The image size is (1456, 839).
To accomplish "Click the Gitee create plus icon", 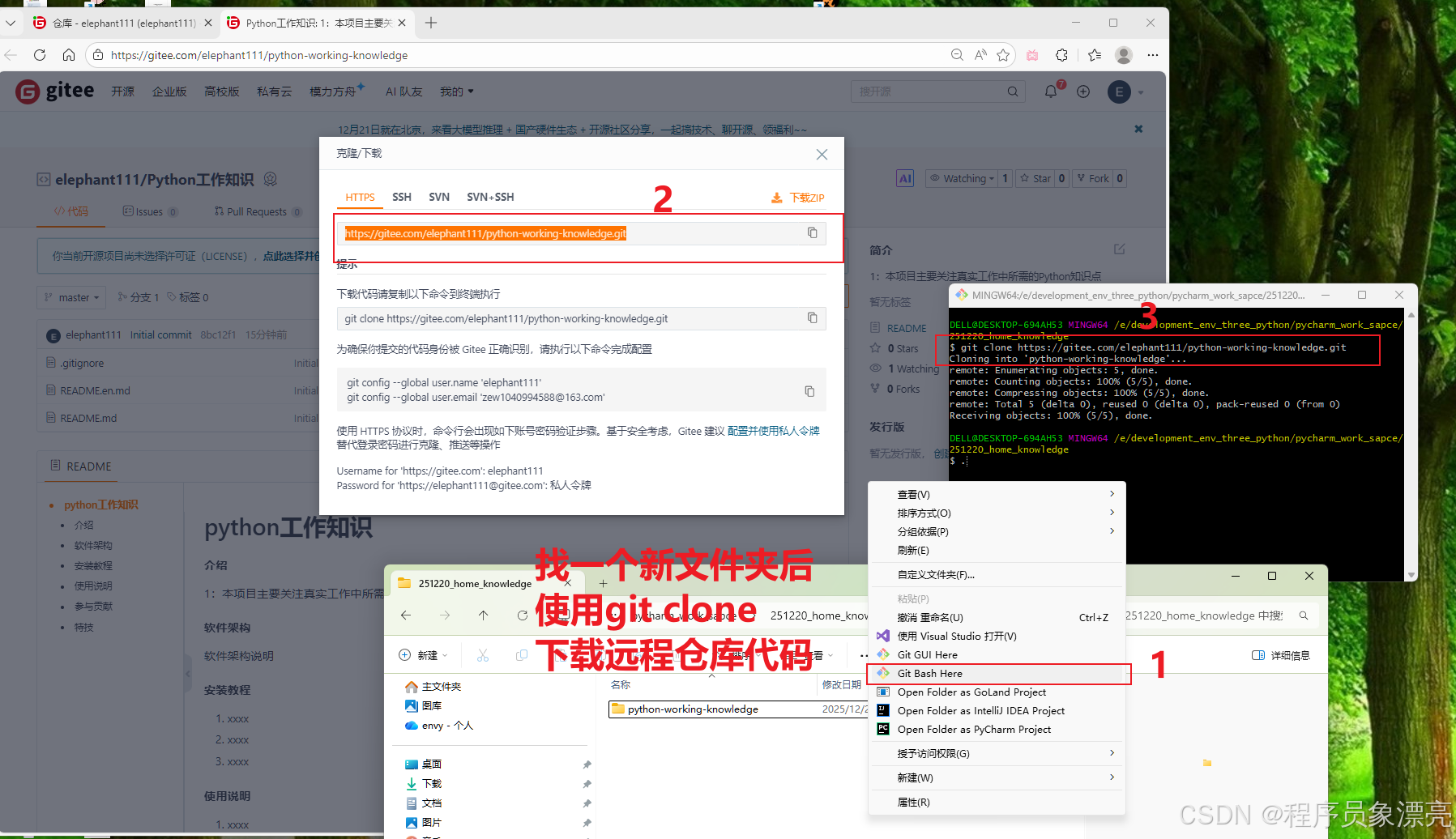I will click(x=1083, y=92).
